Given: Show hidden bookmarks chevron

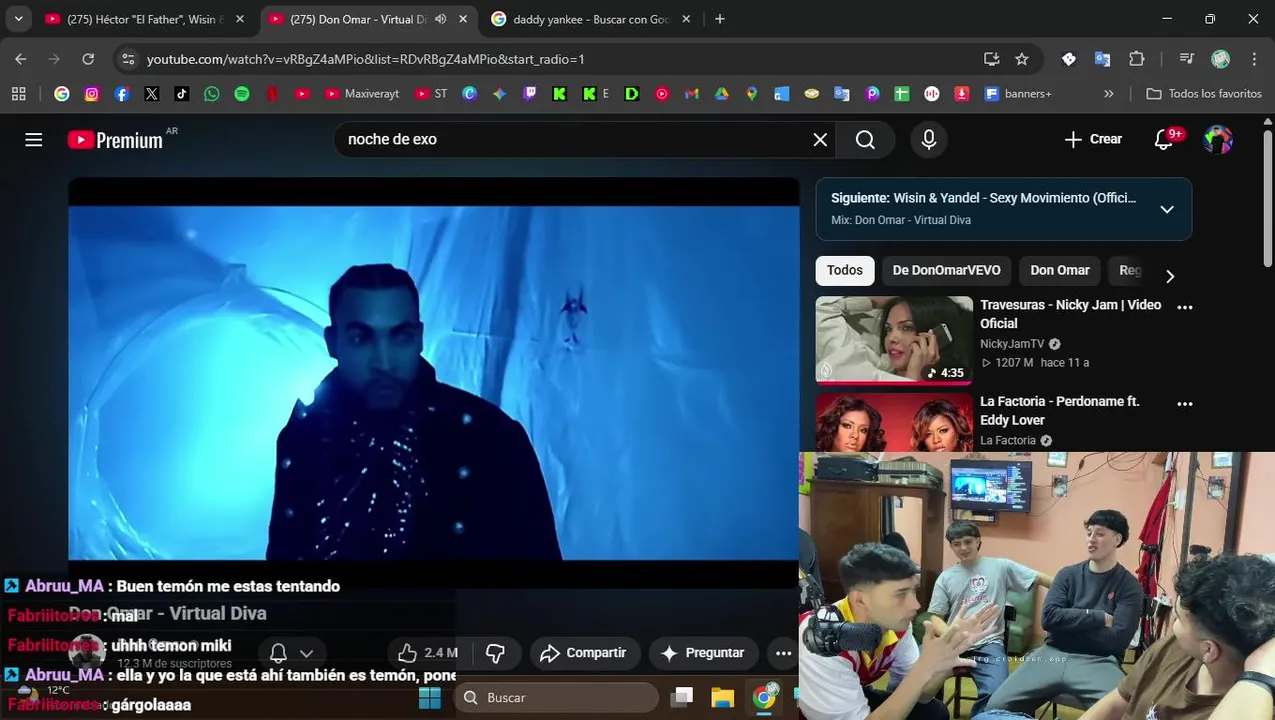Looking at the screenshot, I should [x=1108, y=94].
